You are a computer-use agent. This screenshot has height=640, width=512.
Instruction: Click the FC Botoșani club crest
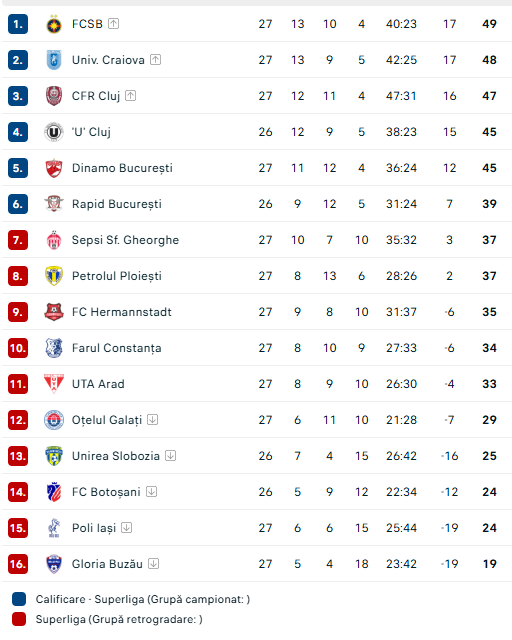tap(53, 492)
